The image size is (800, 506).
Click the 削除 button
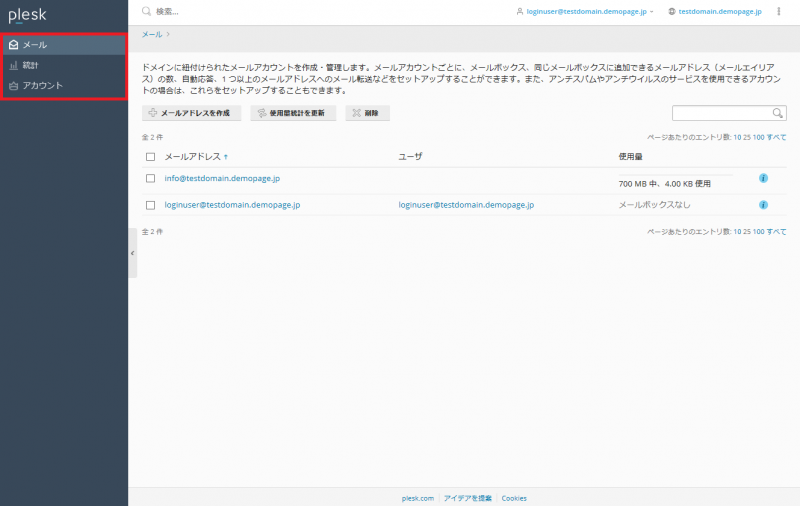click(367, 113)
